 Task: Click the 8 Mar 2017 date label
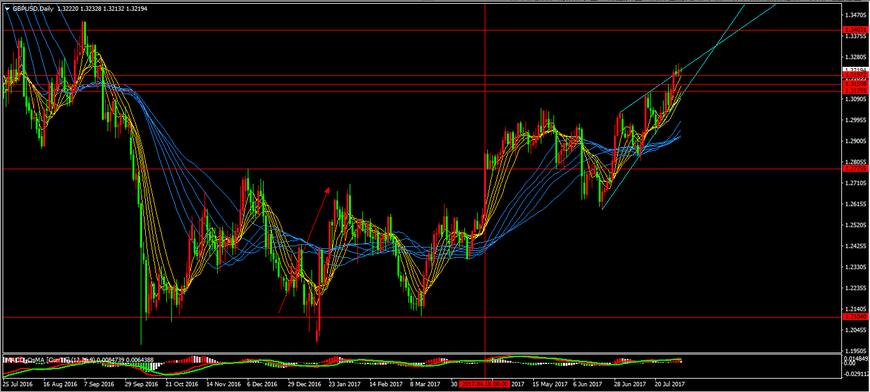coord(423,383)
